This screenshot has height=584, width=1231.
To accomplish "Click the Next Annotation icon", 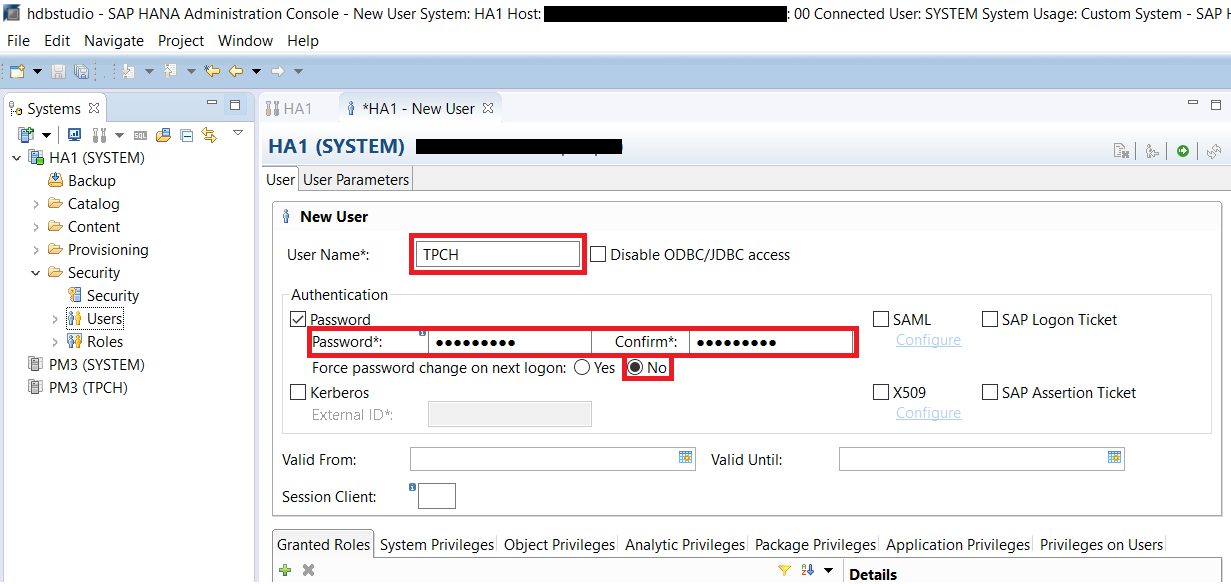I will [128, 71].
